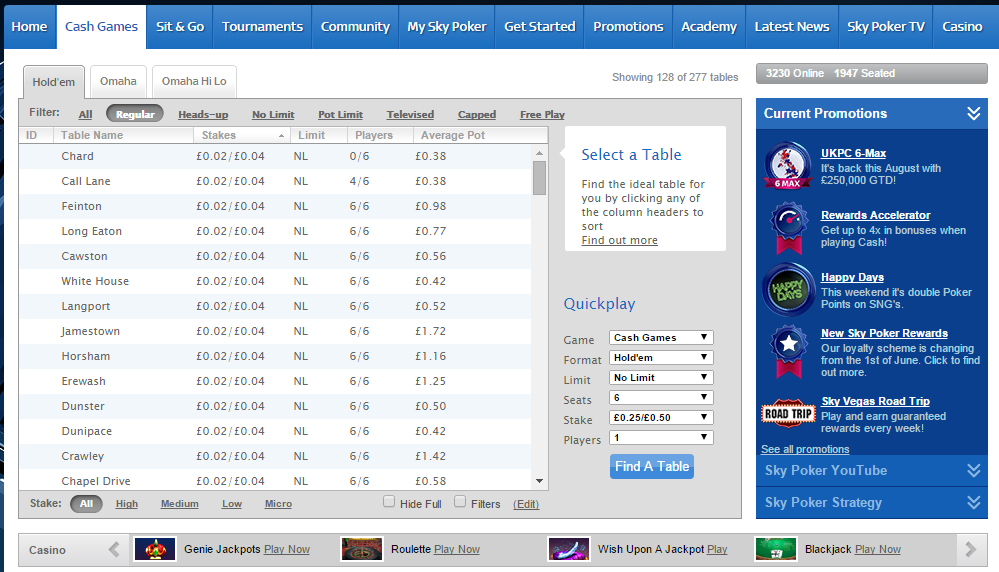Click the Genie Jackpots game thumbnail
The width and height of the screenshot is (999, 572).
tap(155, 549)
